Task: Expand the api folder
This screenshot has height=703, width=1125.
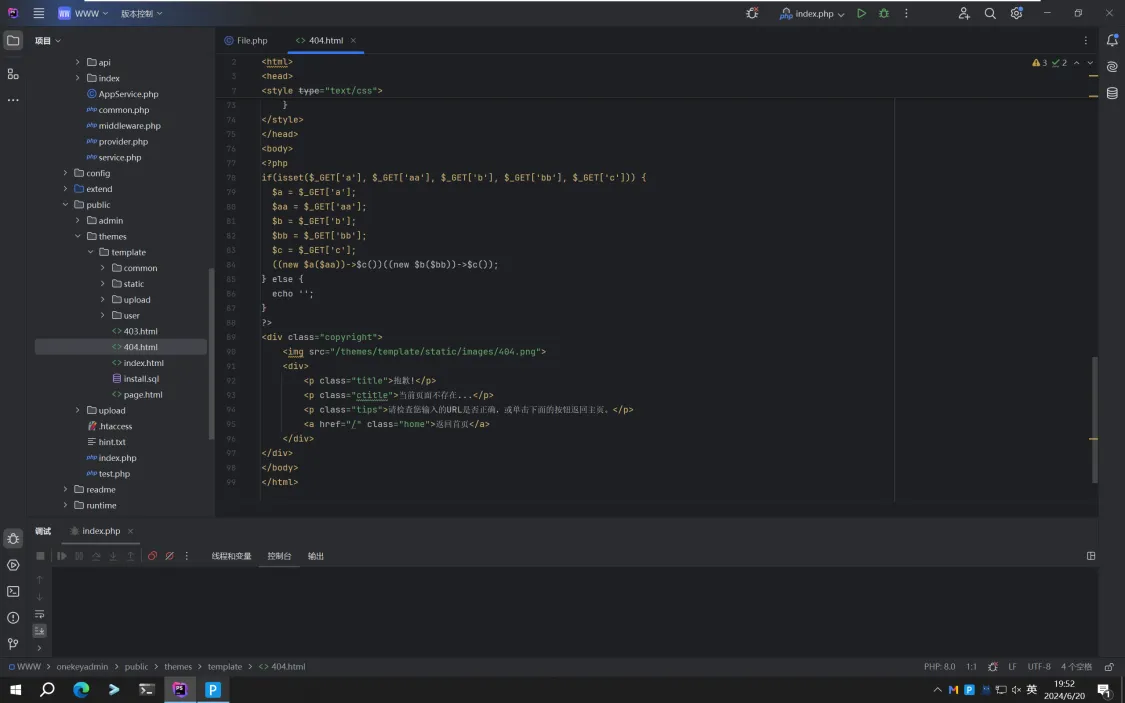Action: tap(77, 62)
